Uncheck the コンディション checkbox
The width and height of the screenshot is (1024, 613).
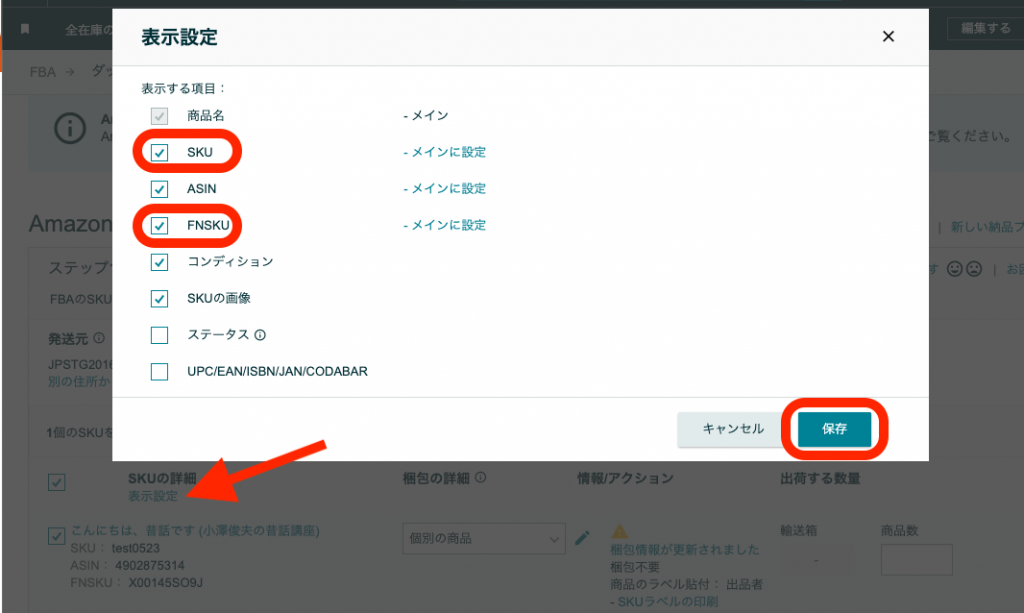click(x=159, y=262)
